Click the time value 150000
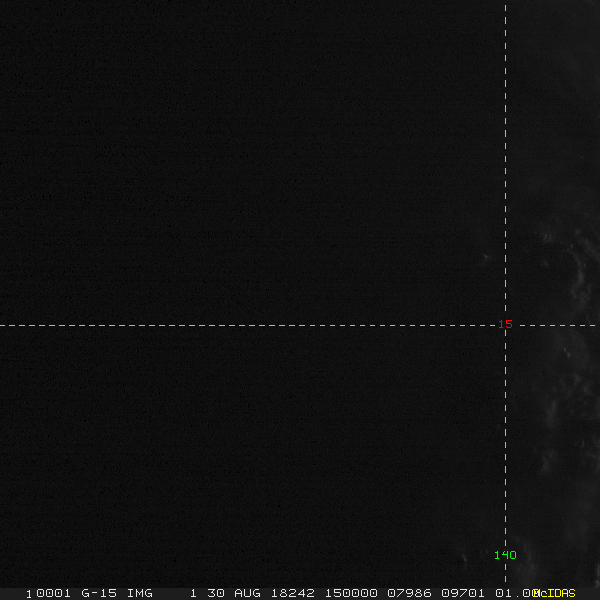The height and width of the screenshot is (600, 600). point(351,593)
